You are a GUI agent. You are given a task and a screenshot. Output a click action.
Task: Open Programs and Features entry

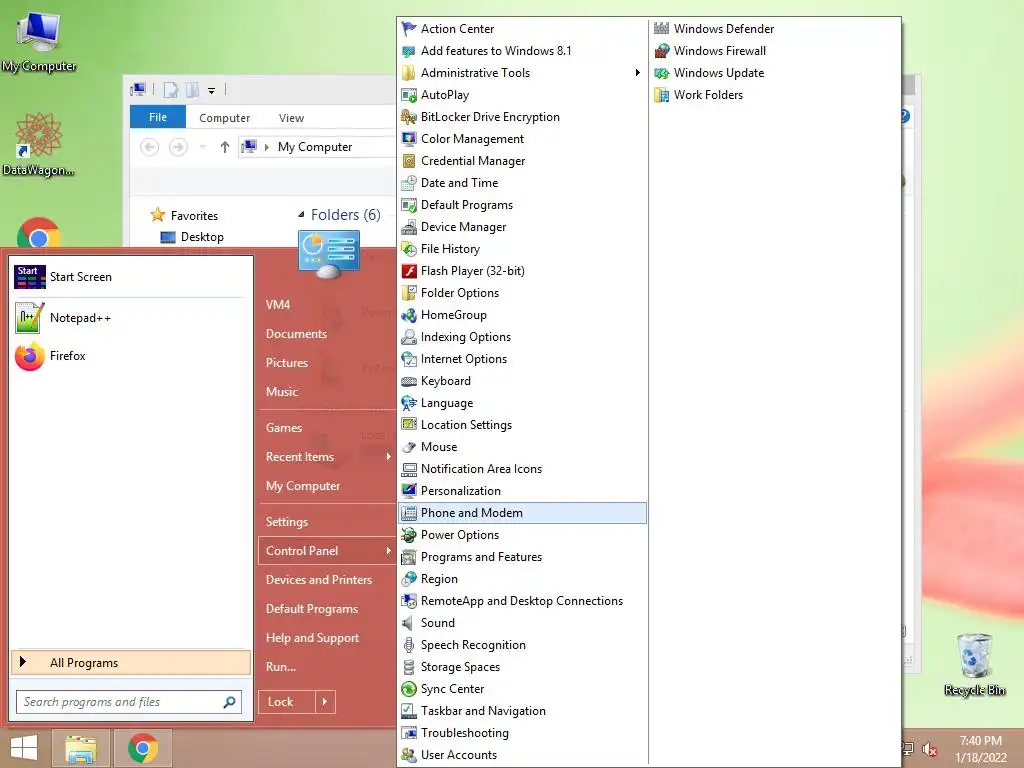[x=522, y=557]
